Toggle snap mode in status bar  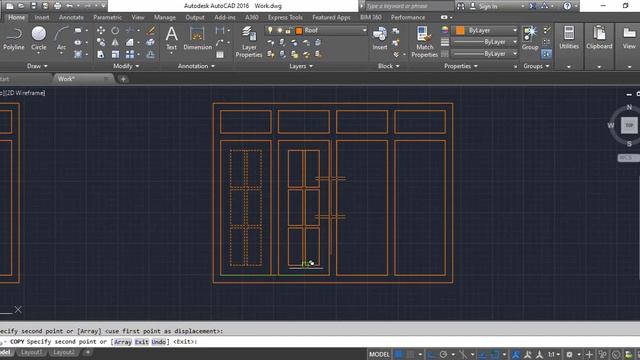tap(411, 354)
